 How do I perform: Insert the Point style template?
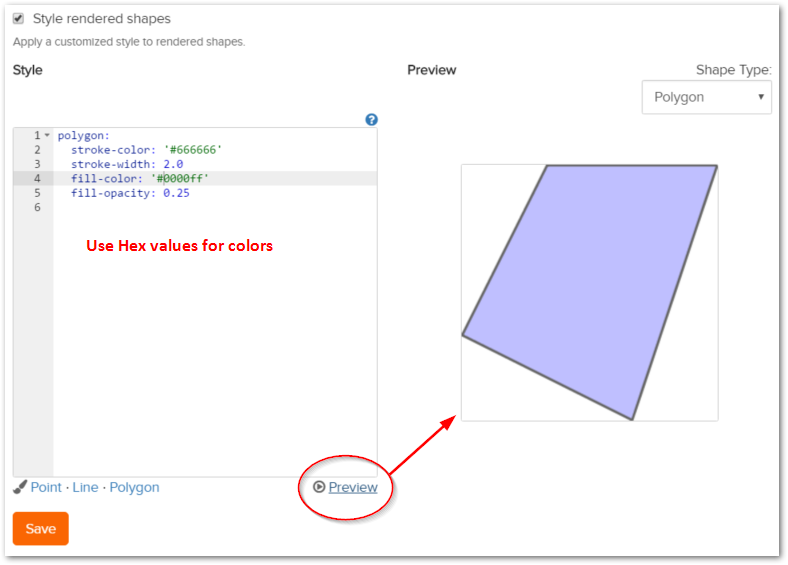click(46, 487)
